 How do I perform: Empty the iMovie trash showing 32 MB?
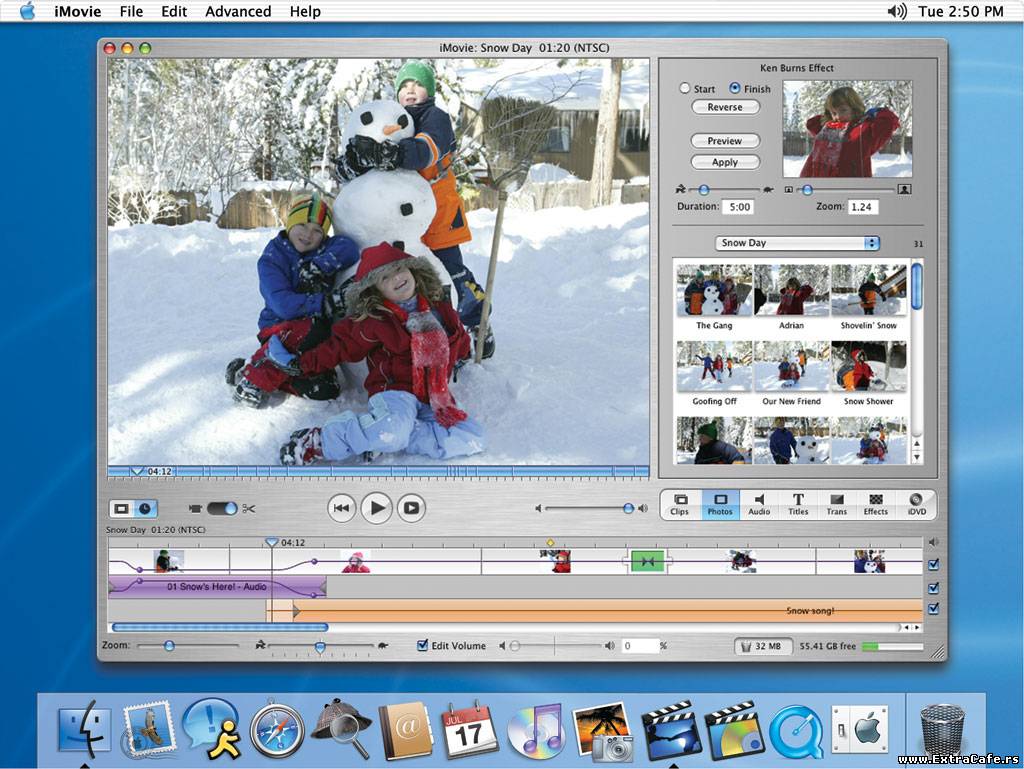pyautogui.click(x=763, y=646)
